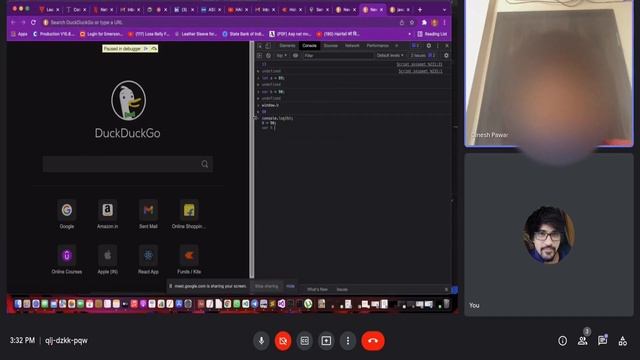Open the Apps bookmark
This screenshot has width=640, height=360.
pos(19,34)
